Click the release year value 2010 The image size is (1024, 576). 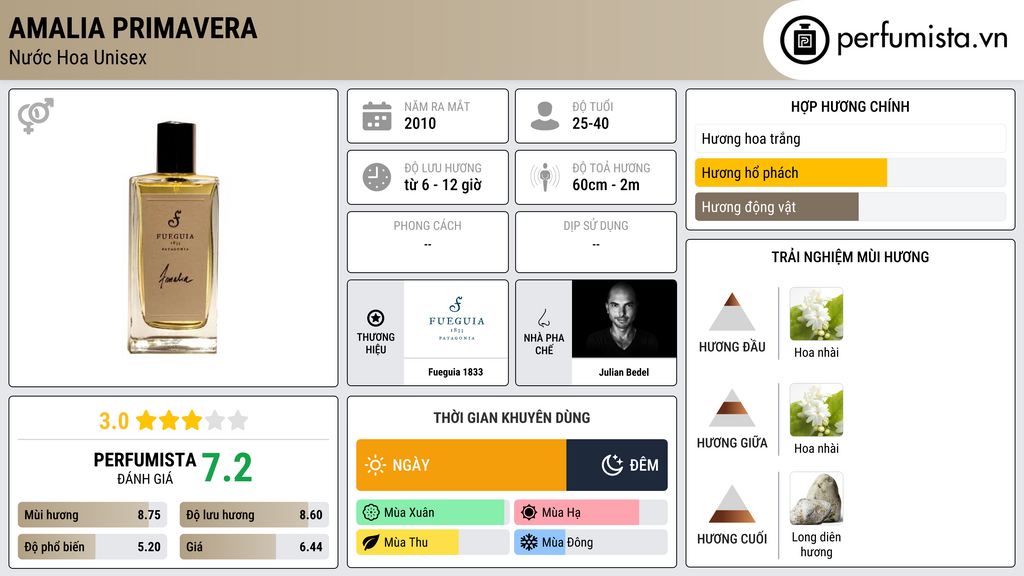pos(420,124)
